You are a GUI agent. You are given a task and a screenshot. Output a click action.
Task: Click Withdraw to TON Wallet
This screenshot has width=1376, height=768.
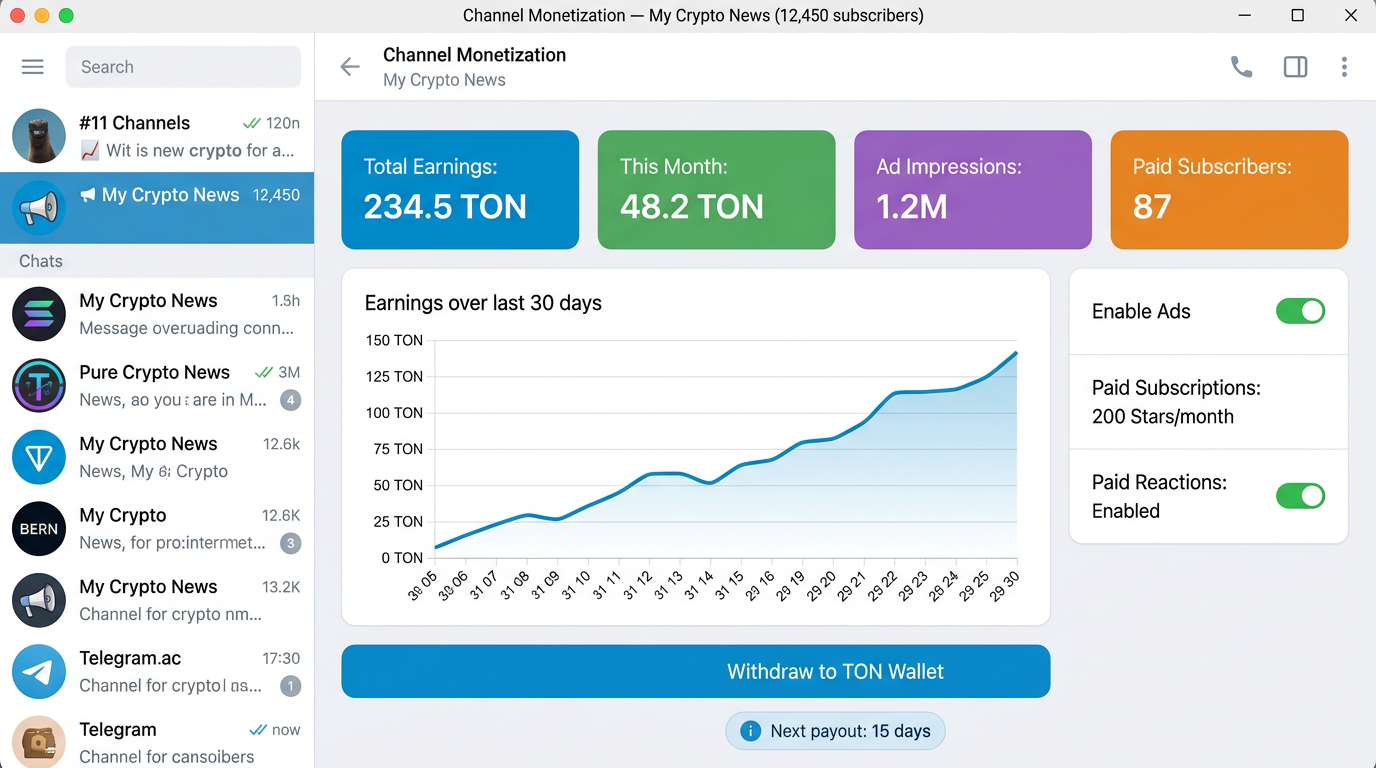(x=696, y=671)
